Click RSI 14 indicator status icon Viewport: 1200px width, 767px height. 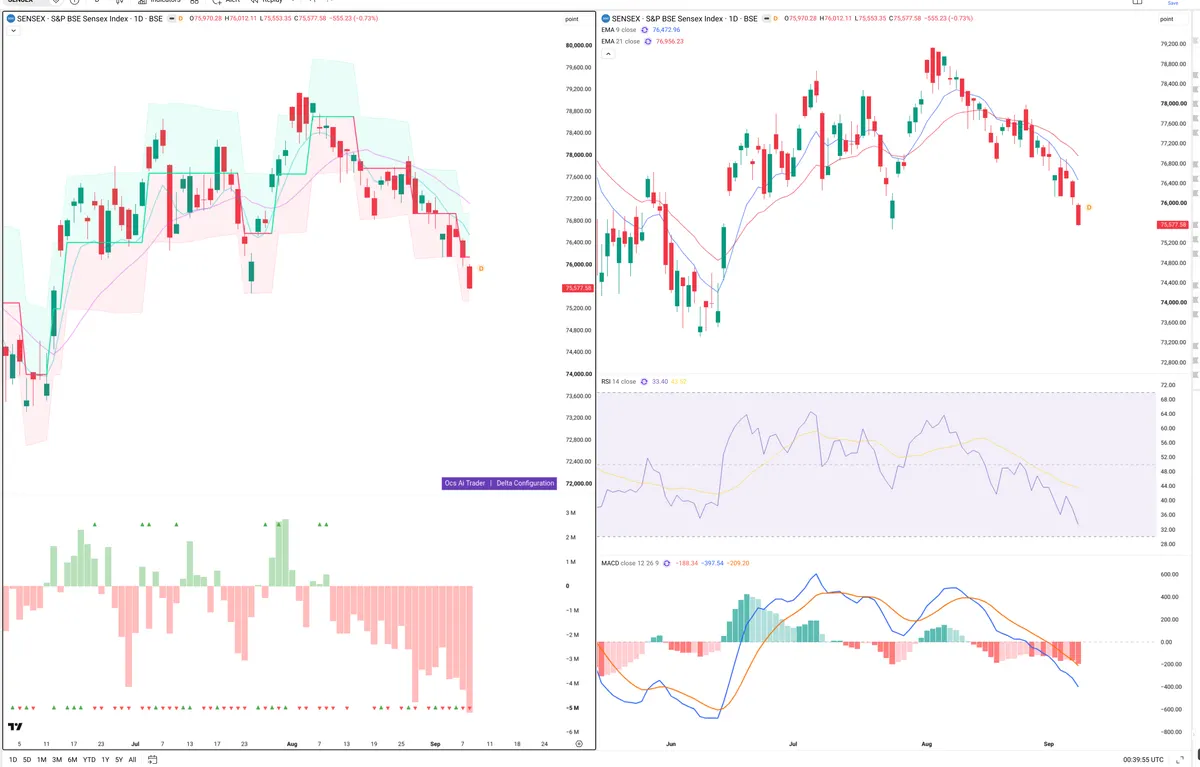[645, 381]
